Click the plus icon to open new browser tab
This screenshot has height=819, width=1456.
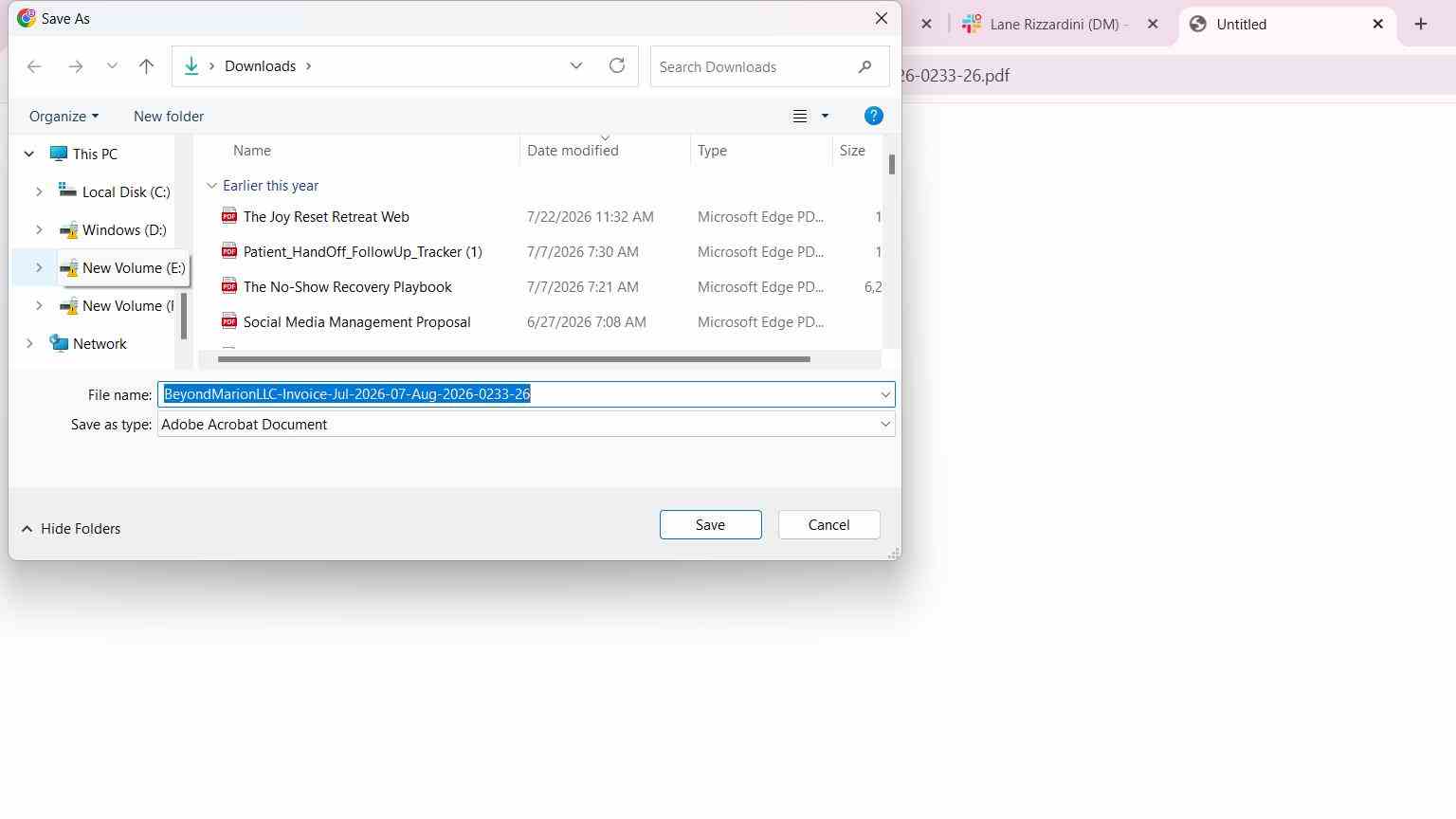[x=1420, y=25]
